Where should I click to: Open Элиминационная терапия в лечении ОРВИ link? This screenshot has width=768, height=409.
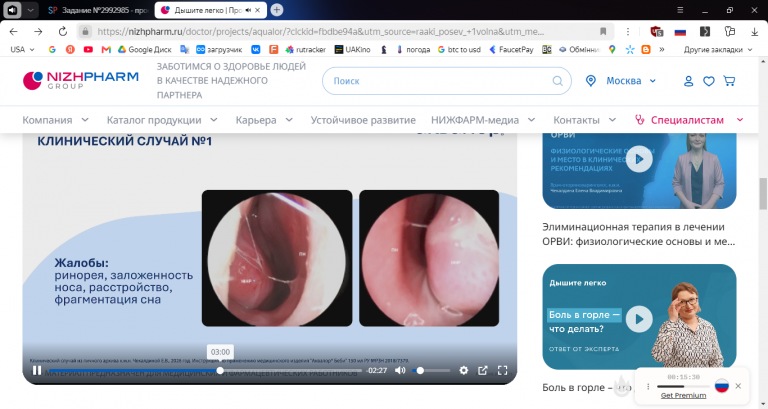pyautogui.click(x=639, y=234)
